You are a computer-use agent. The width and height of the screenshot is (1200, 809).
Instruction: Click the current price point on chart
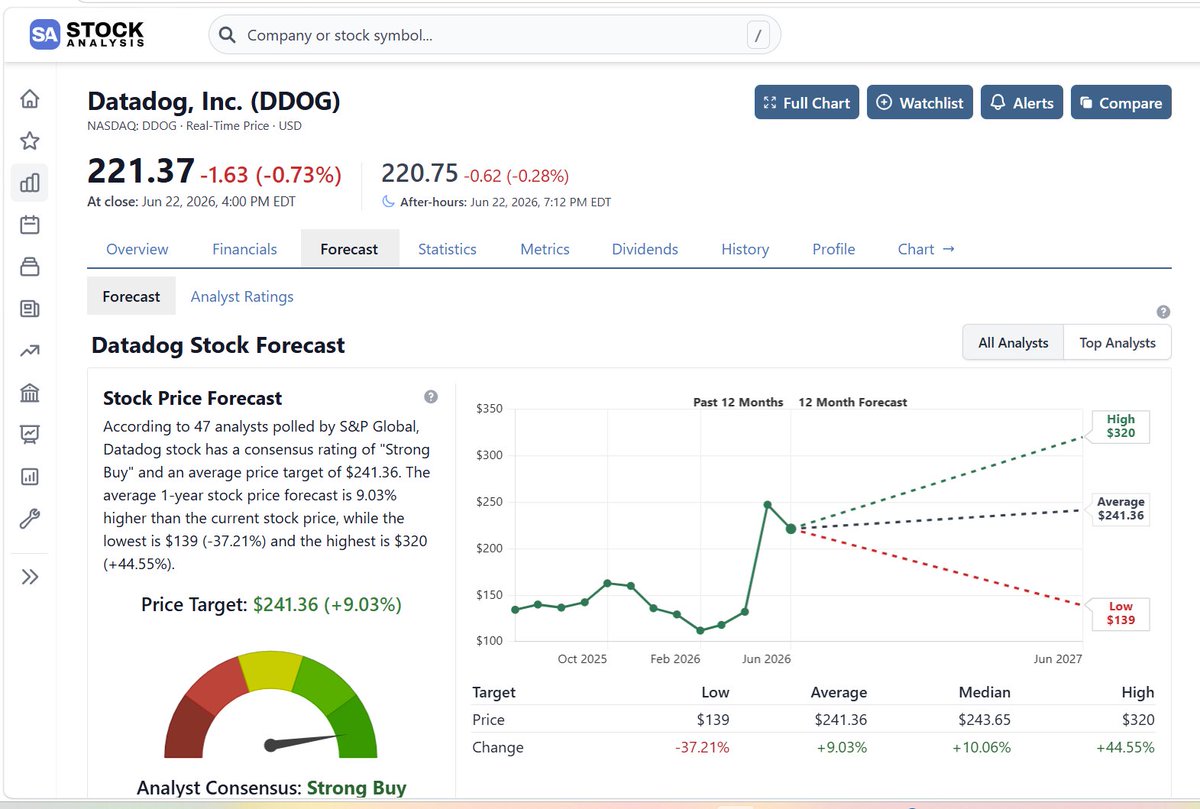[791, 528]
